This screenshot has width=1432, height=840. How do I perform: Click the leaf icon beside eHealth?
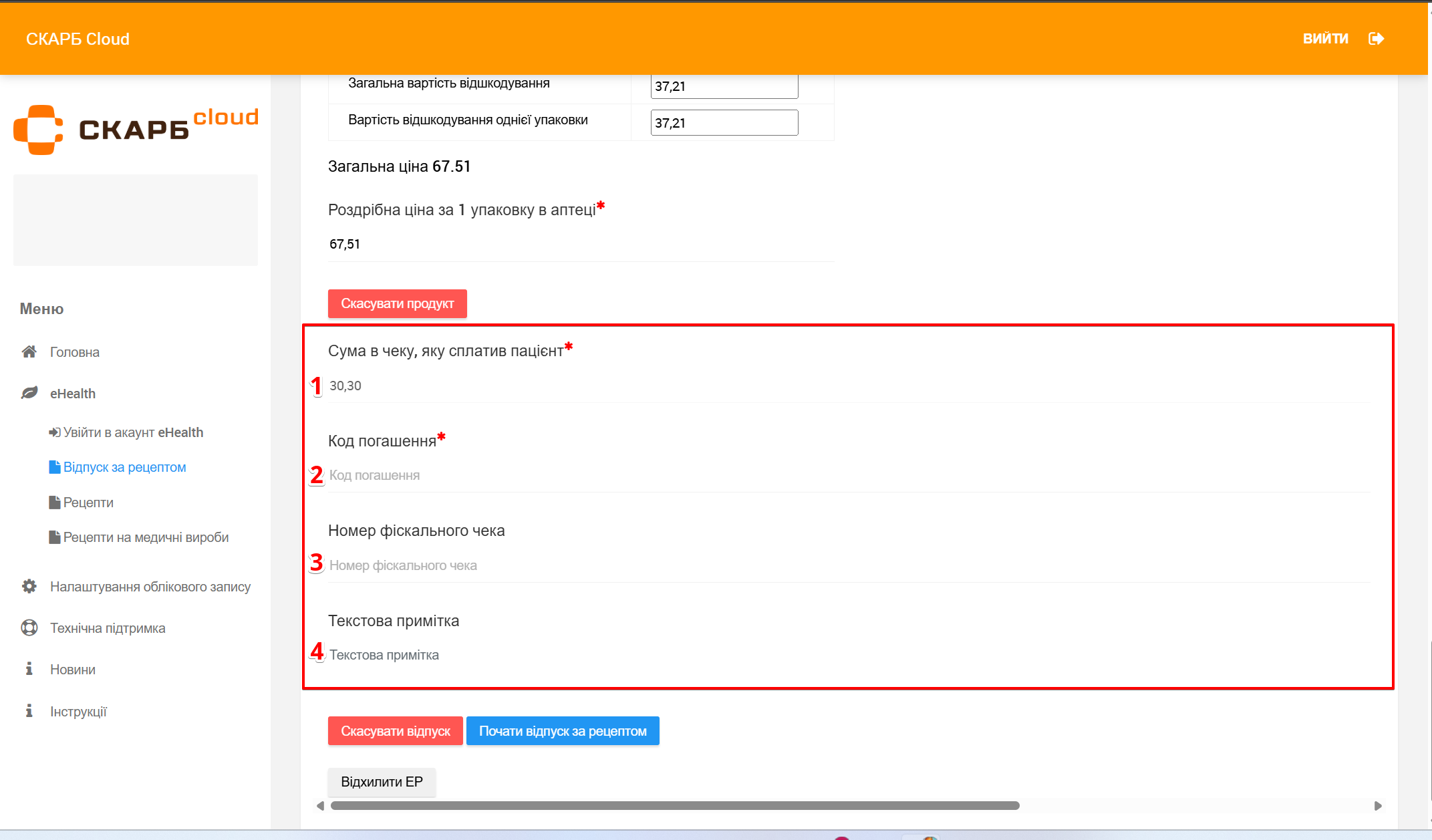click(x=29, y=393)
